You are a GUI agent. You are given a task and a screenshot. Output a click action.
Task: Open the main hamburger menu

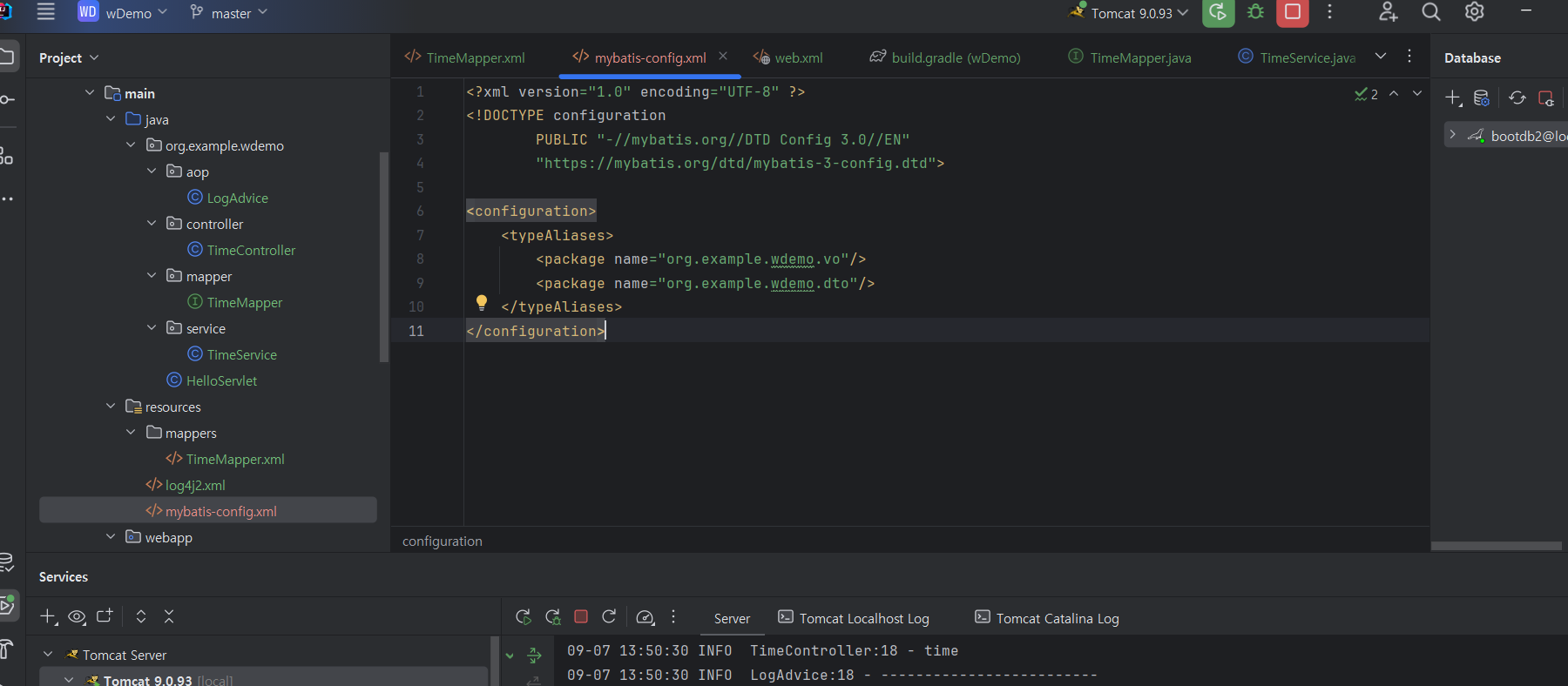click(45, 12)
